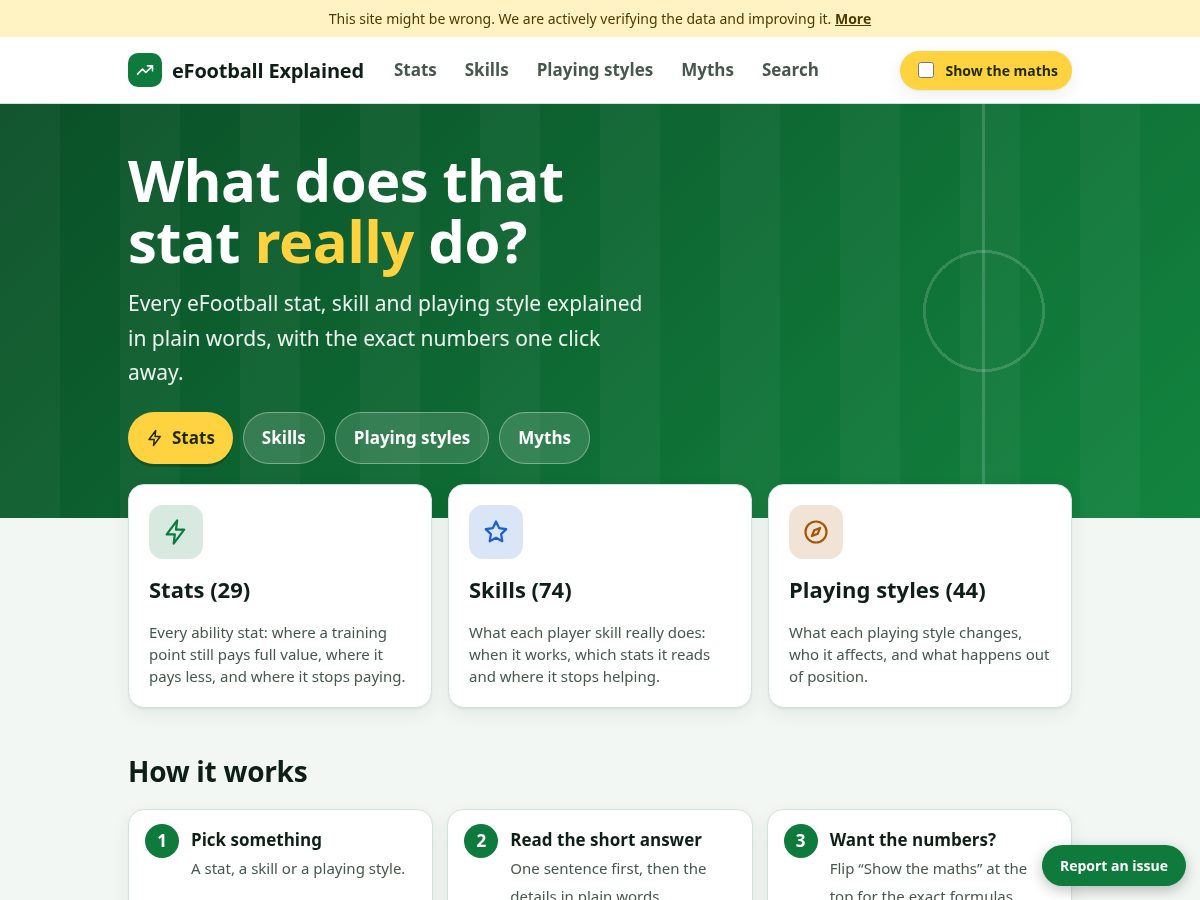Open Skills in the top navigation
Image resolution: width=1200 pixels, height=900 pixels.
(487, 70)
